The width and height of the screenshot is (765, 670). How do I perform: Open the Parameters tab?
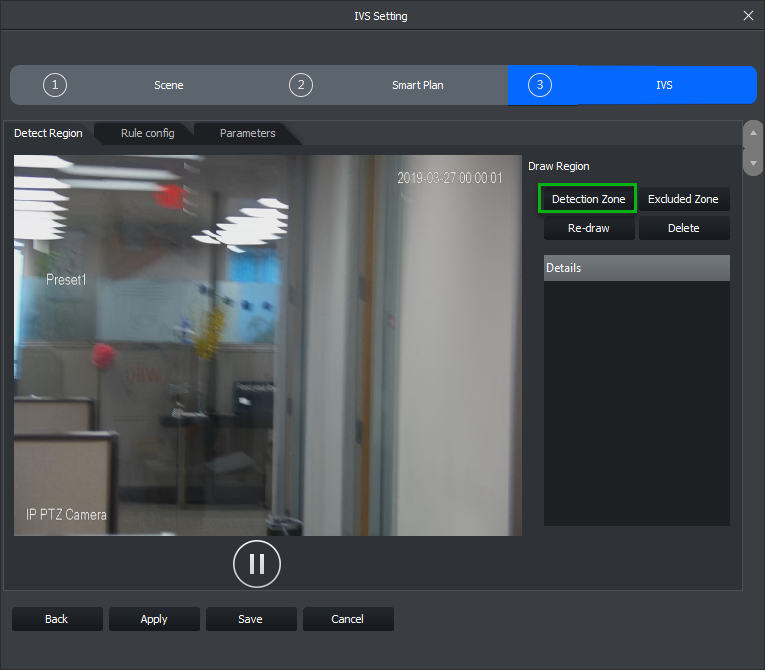247,133
